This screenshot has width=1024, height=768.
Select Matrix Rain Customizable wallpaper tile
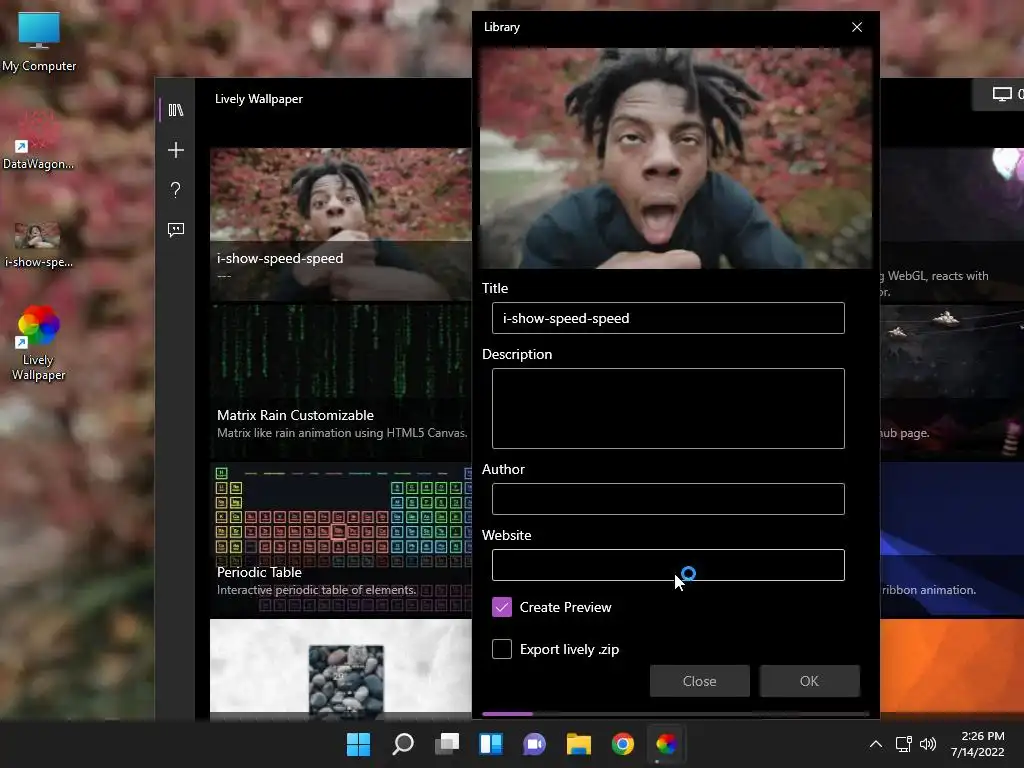341,381
